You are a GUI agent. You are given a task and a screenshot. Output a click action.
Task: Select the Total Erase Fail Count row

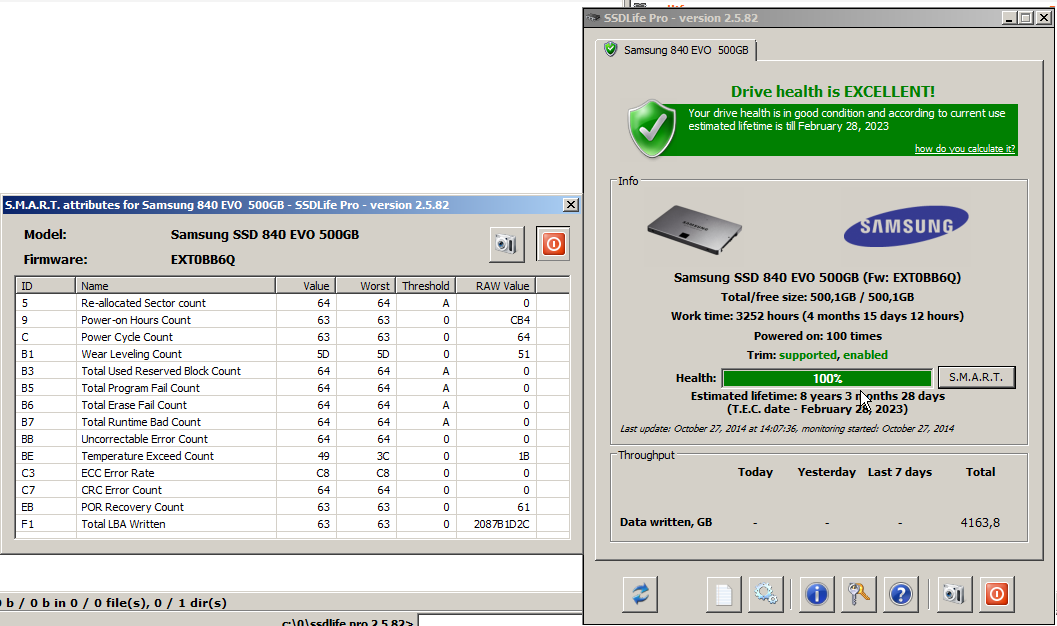(293, 405)
